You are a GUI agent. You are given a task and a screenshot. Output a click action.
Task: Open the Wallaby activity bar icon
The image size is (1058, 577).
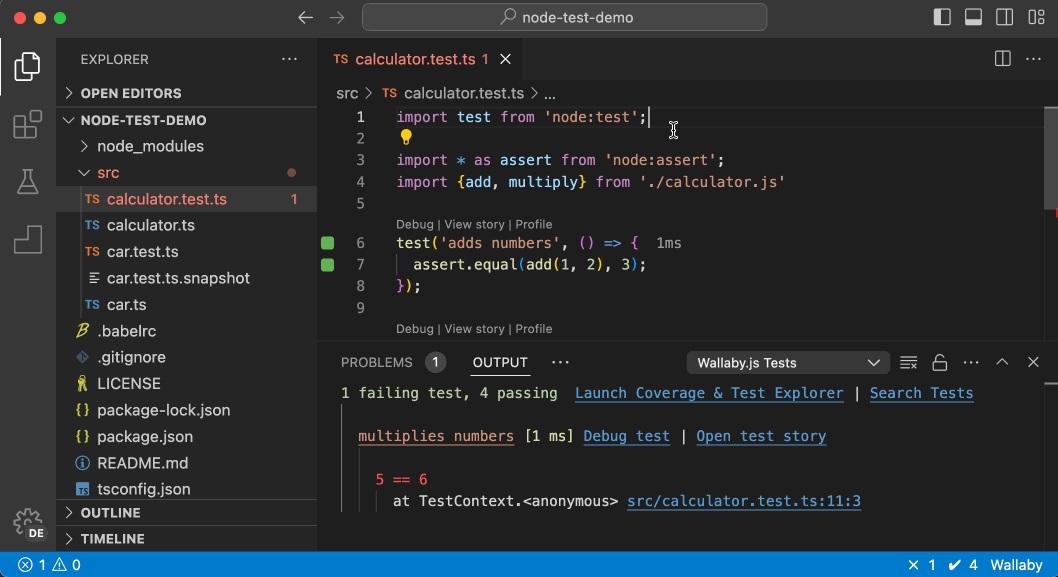click(x=28, y=240)
